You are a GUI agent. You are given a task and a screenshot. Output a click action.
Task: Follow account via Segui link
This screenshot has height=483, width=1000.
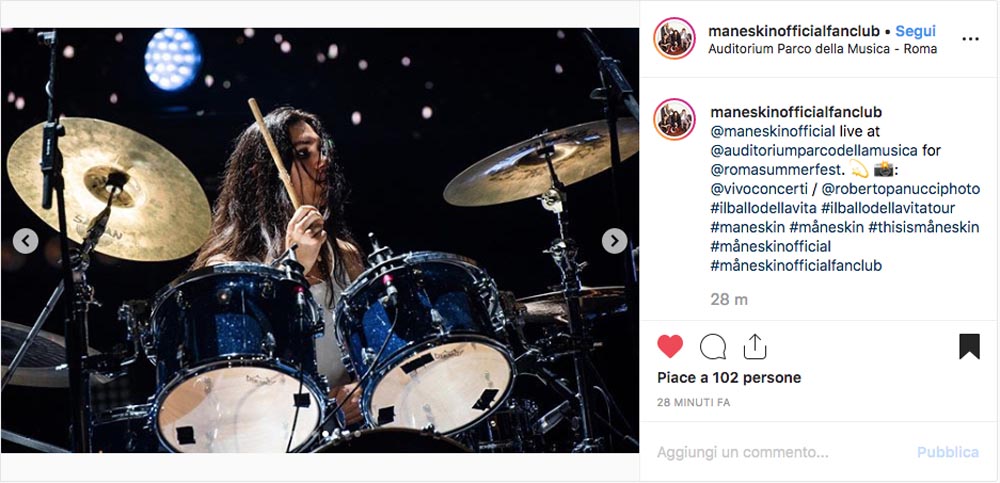[915, 31]
